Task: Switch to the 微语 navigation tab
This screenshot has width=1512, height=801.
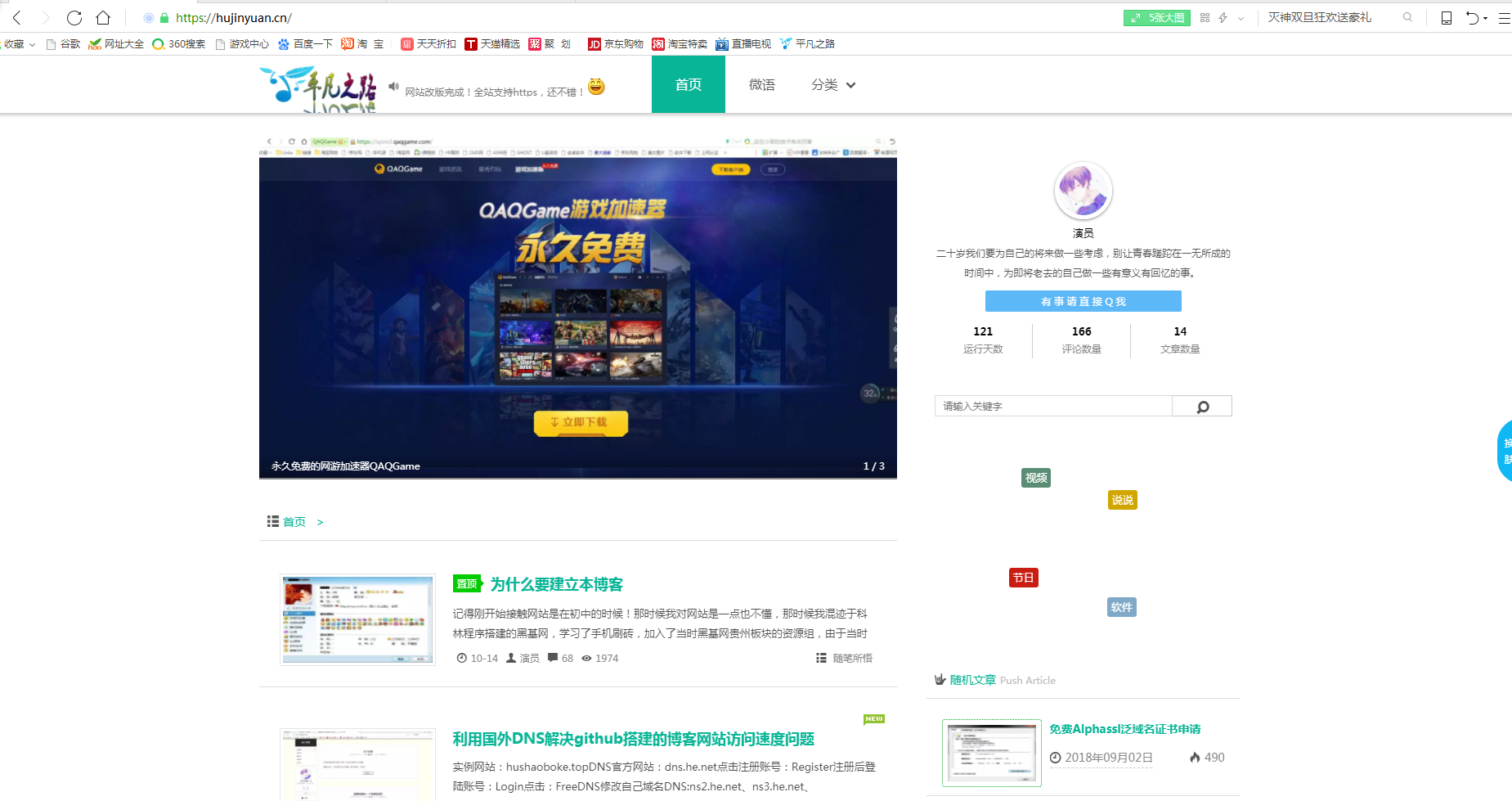Action: click(761, 85)
